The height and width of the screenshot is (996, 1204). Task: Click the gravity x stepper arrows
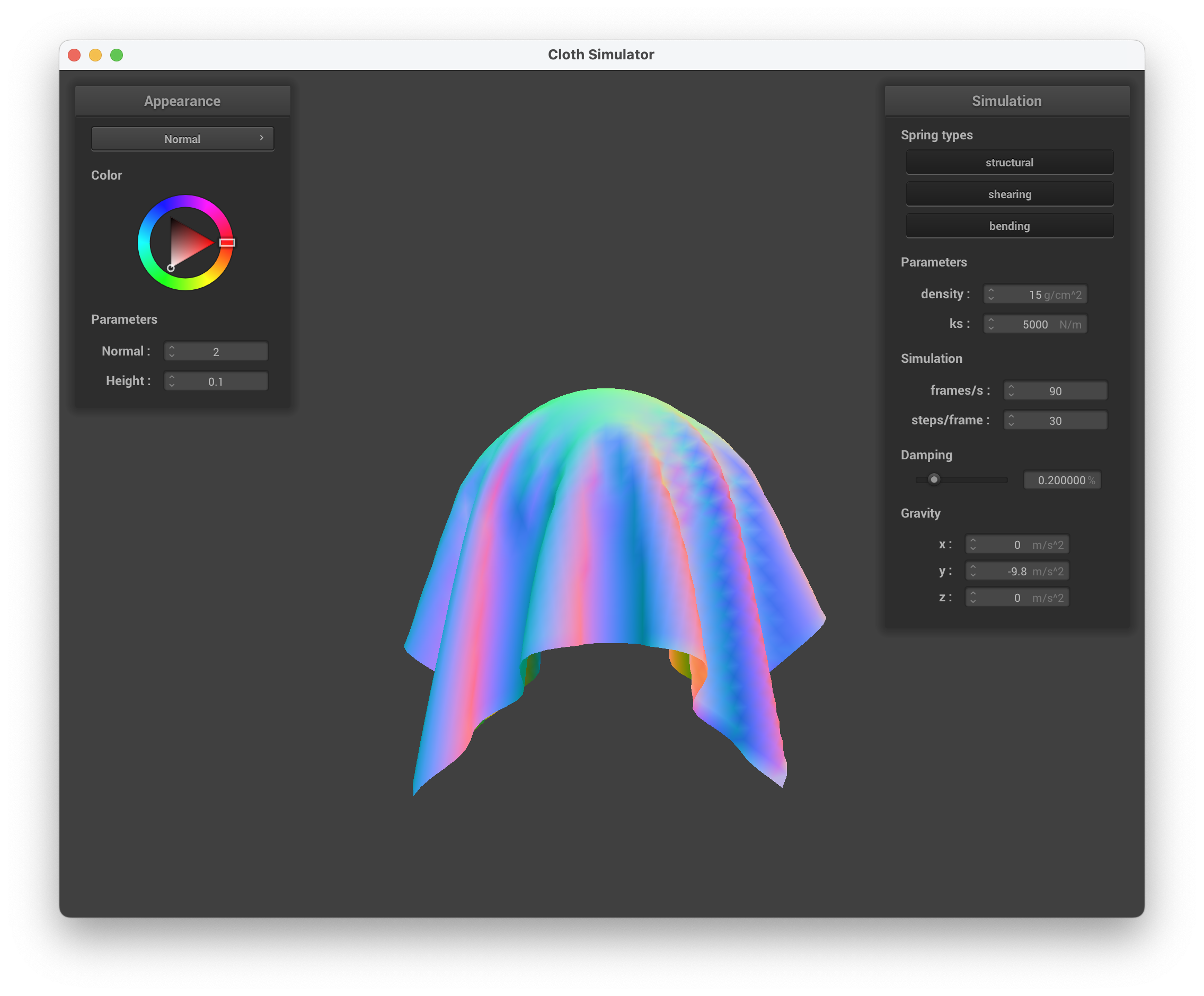973,545
